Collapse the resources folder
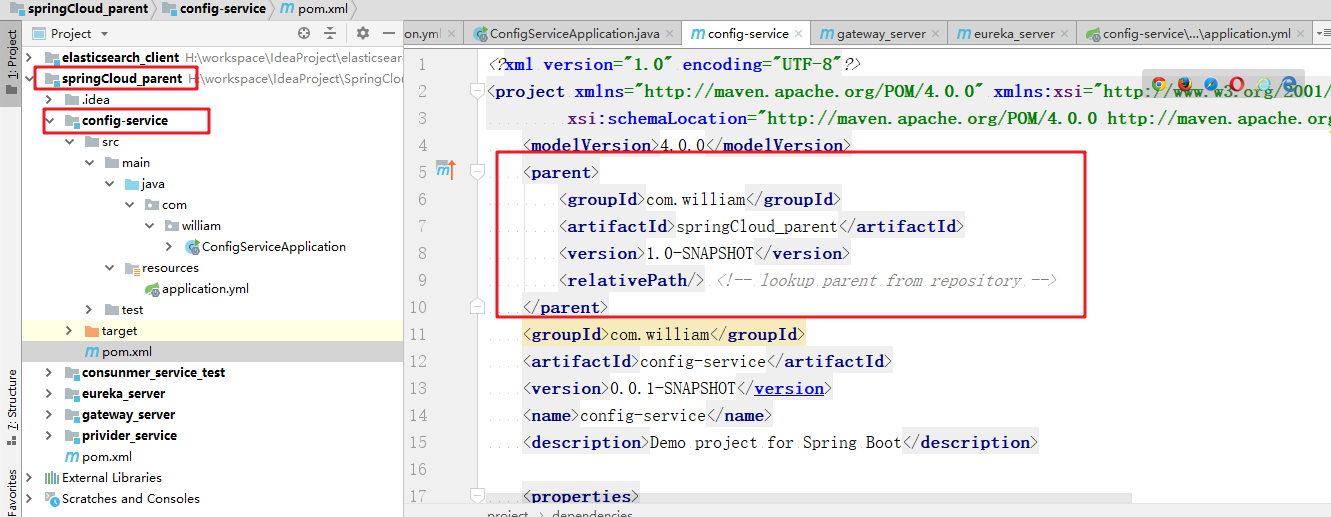1331x517 pixels. tap(109, 267)
